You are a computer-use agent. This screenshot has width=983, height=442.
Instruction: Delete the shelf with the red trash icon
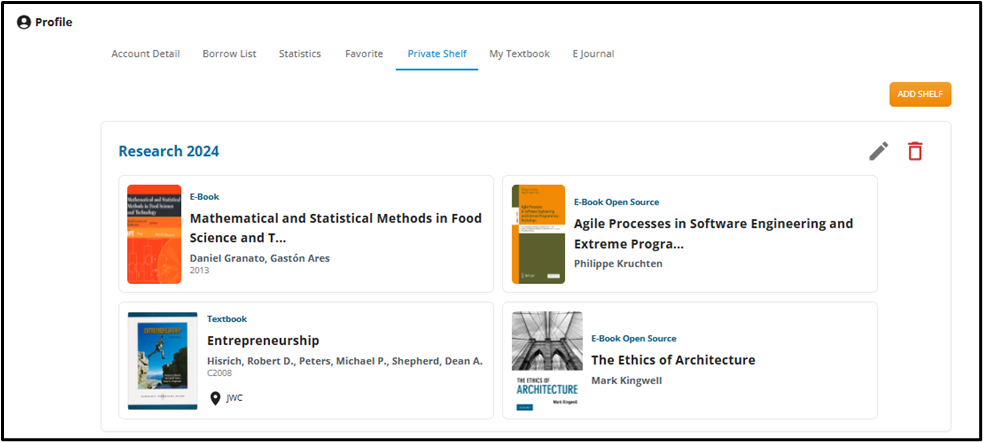pyautogui.click(x=915, y=151)
